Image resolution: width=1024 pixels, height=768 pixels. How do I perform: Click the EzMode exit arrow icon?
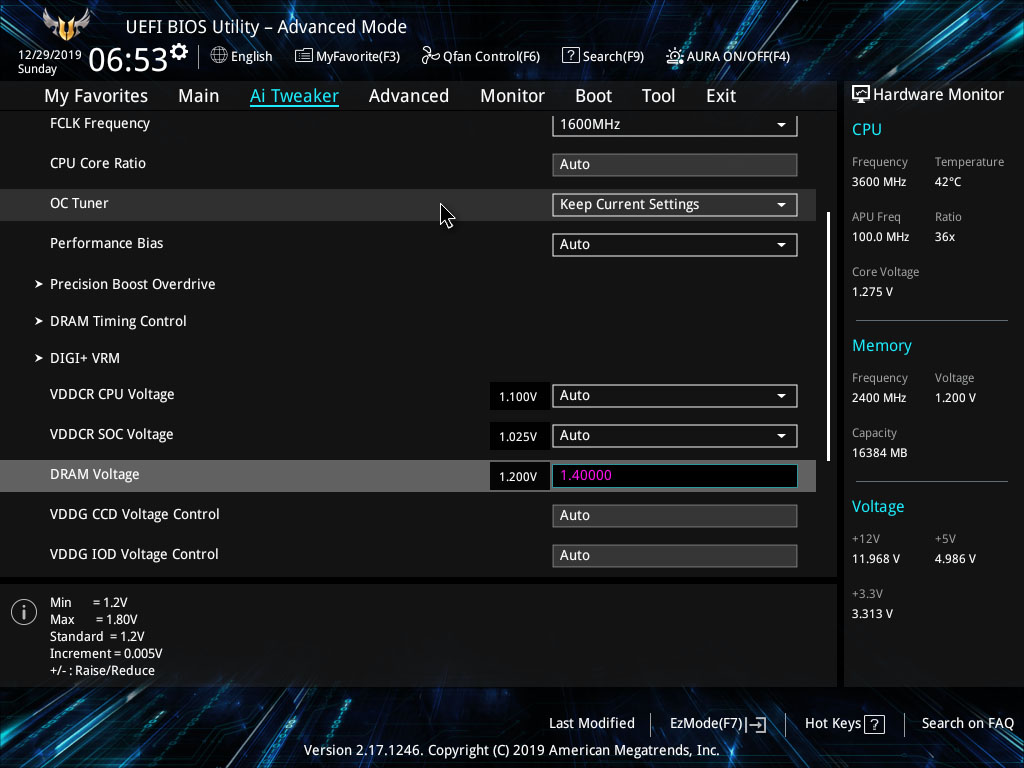coord(756,724)
